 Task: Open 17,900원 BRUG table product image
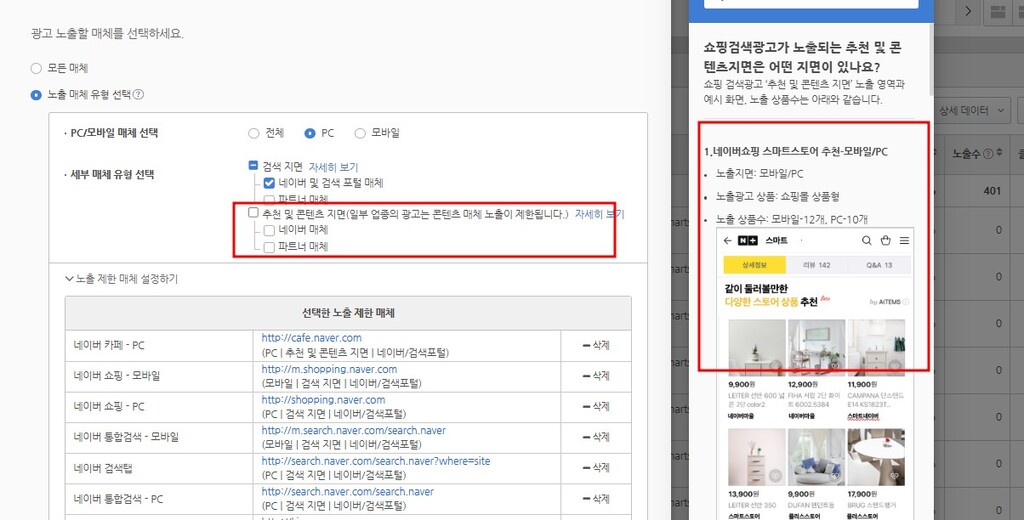click(876, 457)
